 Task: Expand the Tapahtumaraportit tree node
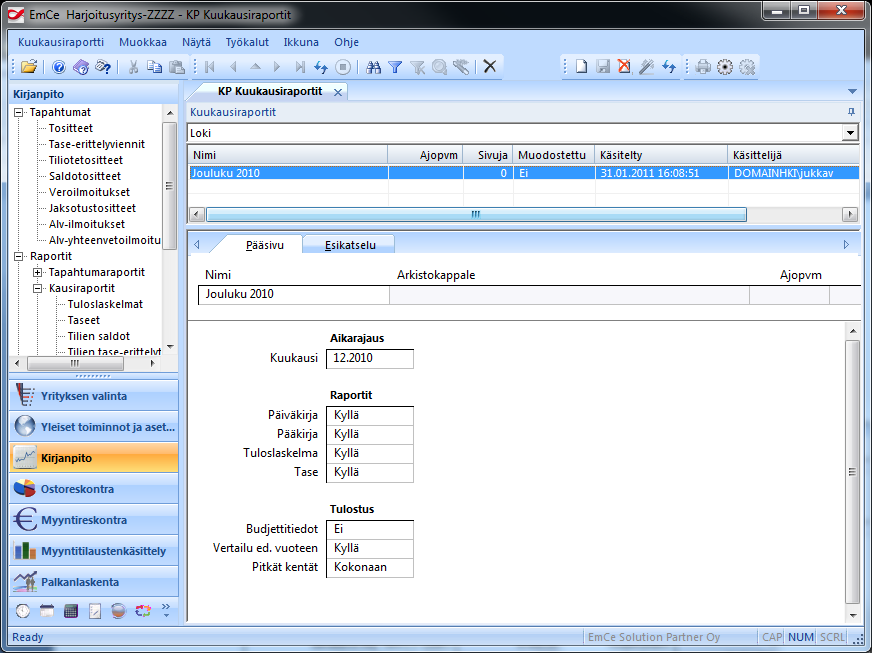click(x=37, y=273)
